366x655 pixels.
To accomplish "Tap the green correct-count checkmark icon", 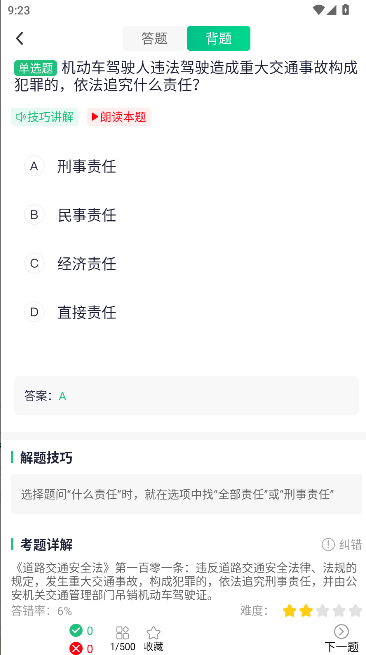I will (76, 630).
